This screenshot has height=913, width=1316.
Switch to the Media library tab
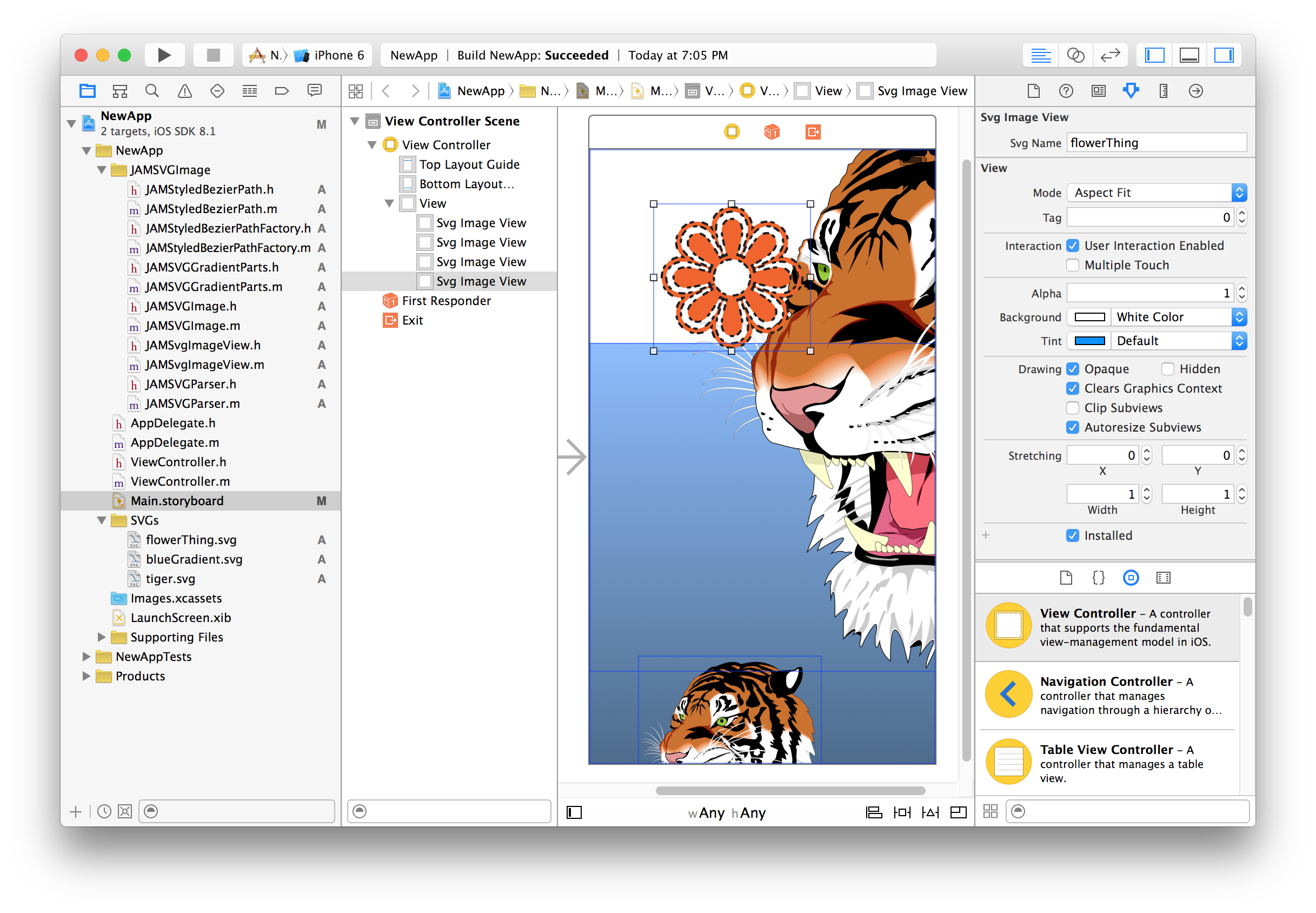coord(1163,578)
